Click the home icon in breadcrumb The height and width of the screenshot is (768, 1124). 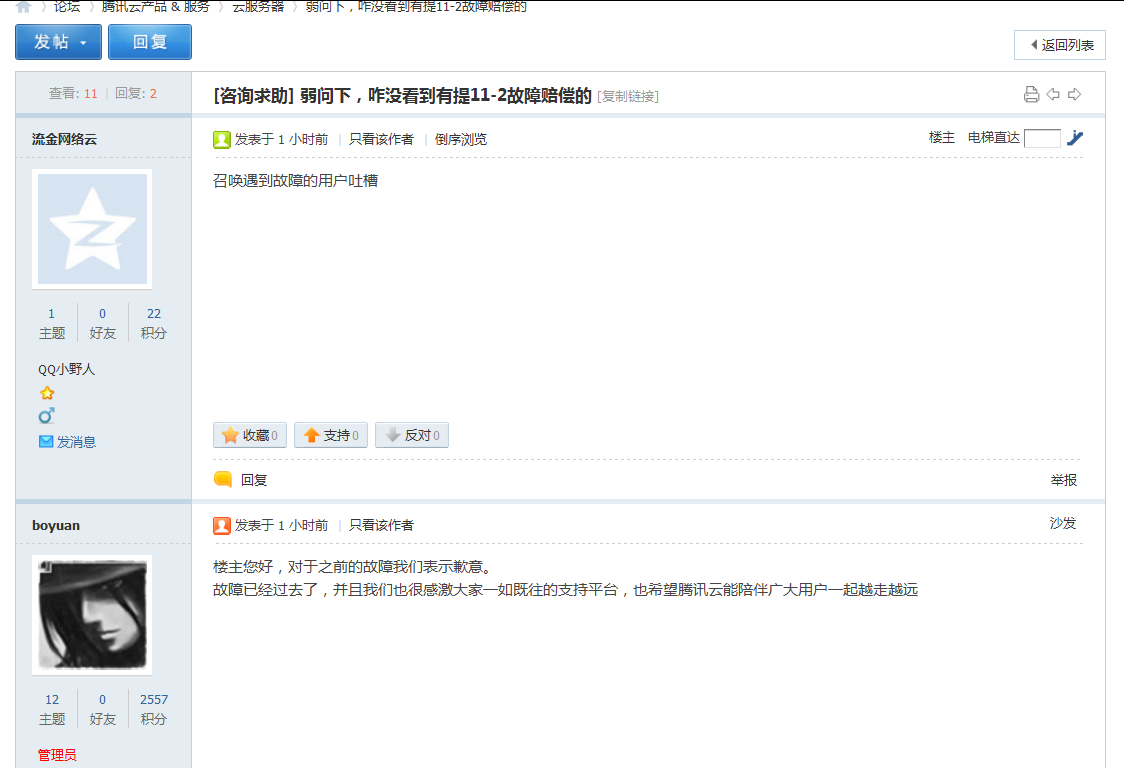[24, 7]
